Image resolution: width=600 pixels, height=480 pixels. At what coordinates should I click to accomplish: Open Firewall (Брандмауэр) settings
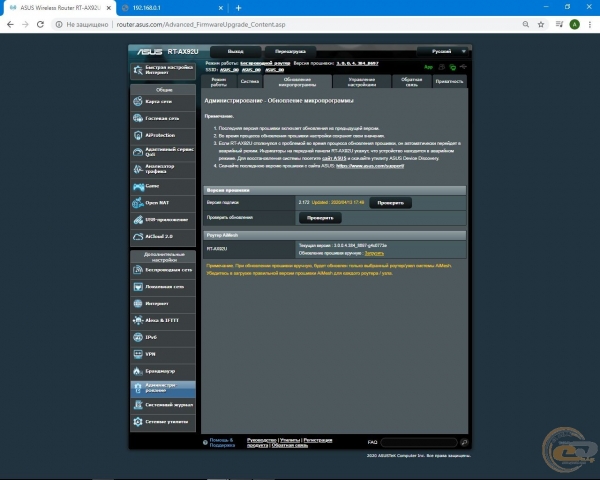[163, 371]
